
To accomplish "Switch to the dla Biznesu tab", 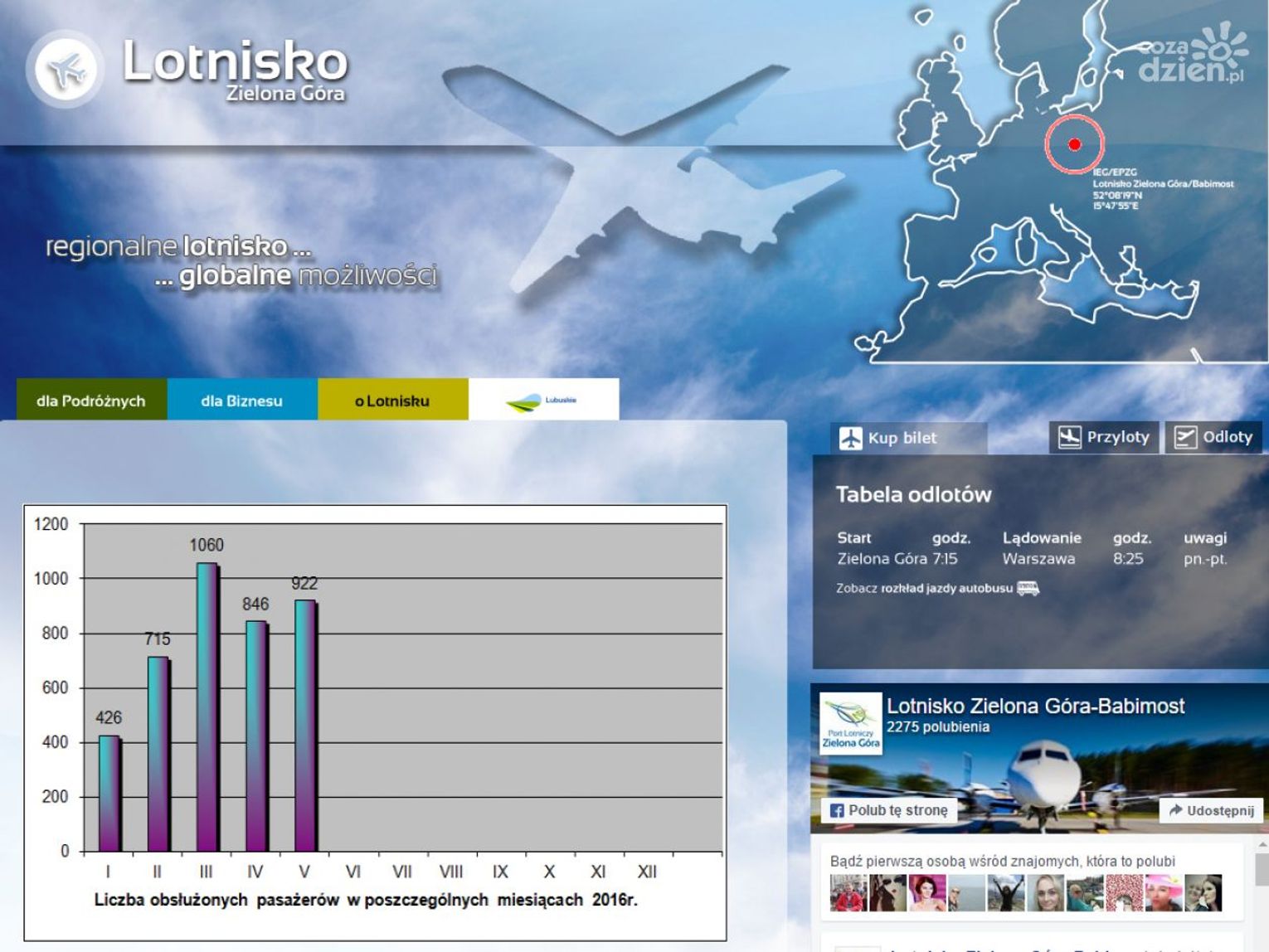I will [x=241, y=401].
